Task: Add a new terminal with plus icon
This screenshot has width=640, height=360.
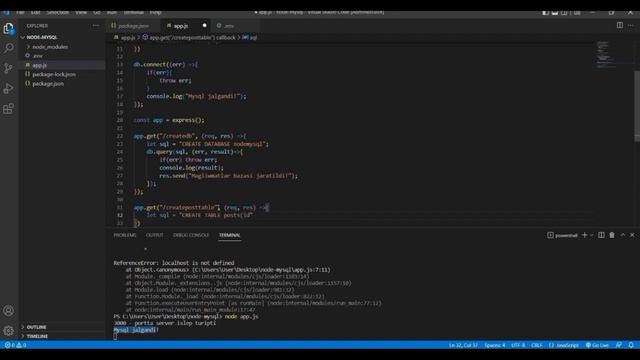Action: tap(584, 235)
